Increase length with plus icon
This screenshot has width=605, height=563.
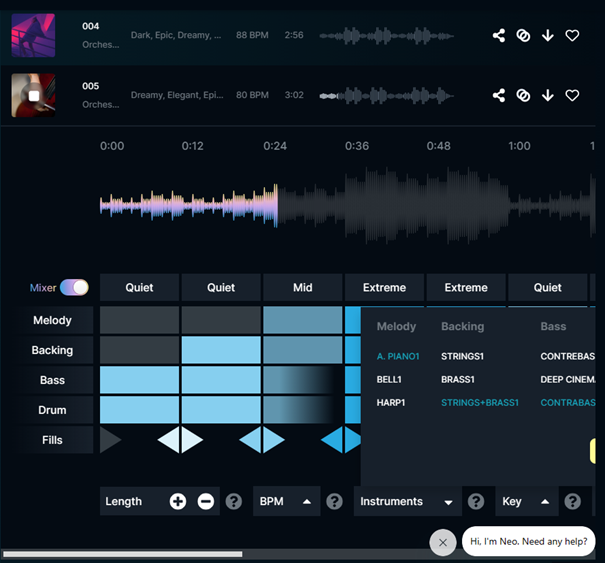click(x=178, y=502)
